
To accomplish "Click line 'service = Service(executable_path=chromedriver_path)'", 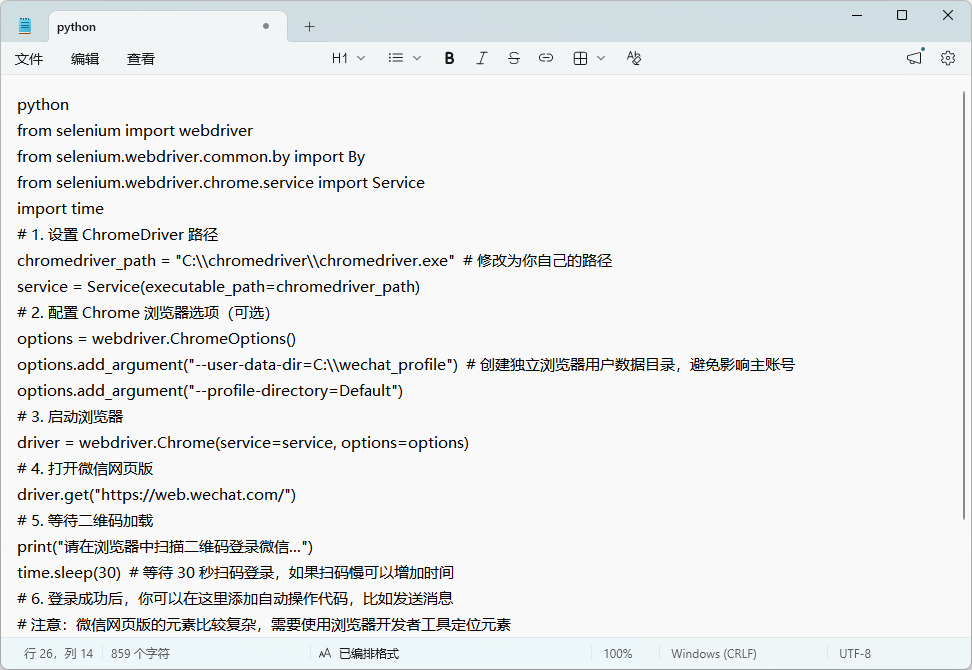I will (x=218, y=287).
